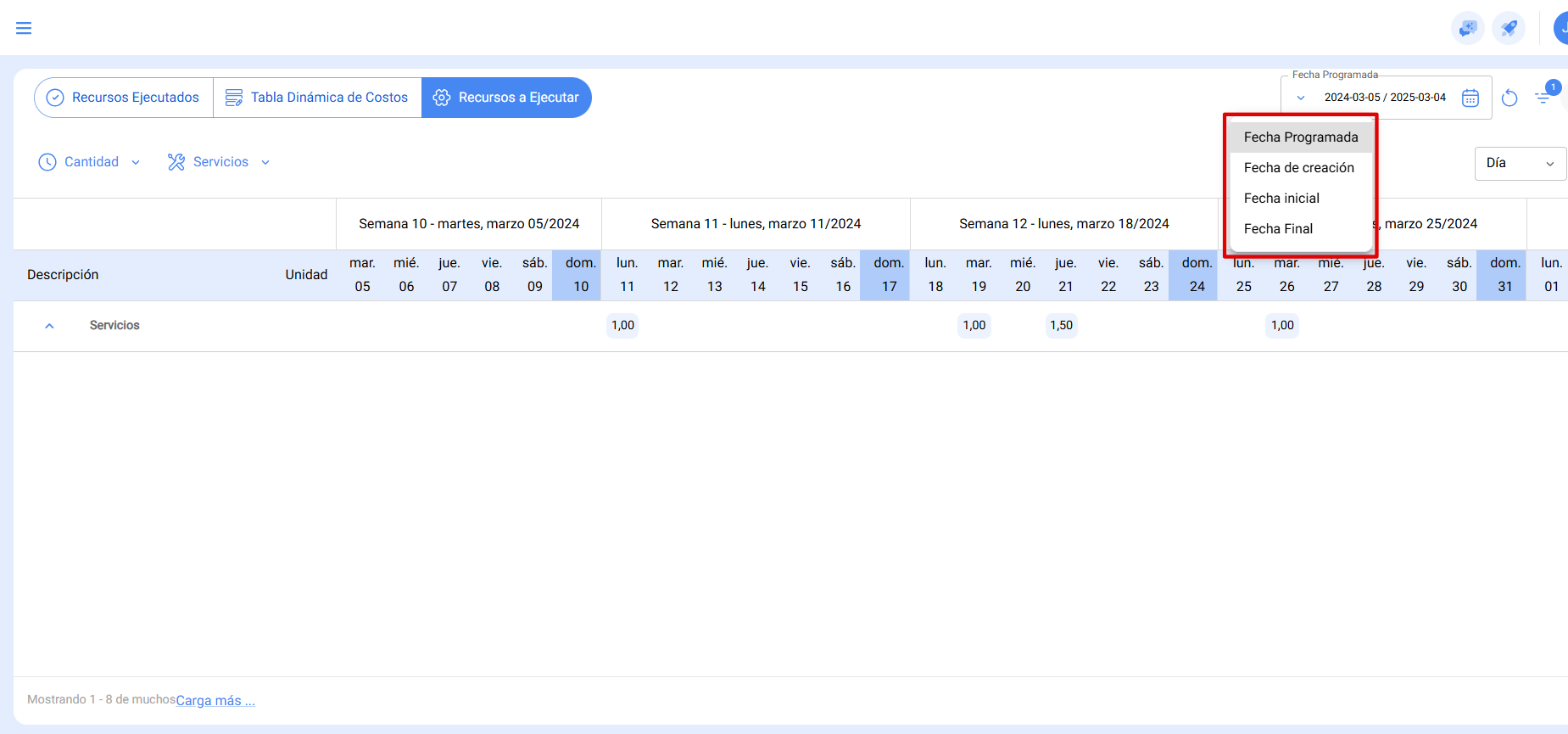Click the Servicios row label

(114, 326)
